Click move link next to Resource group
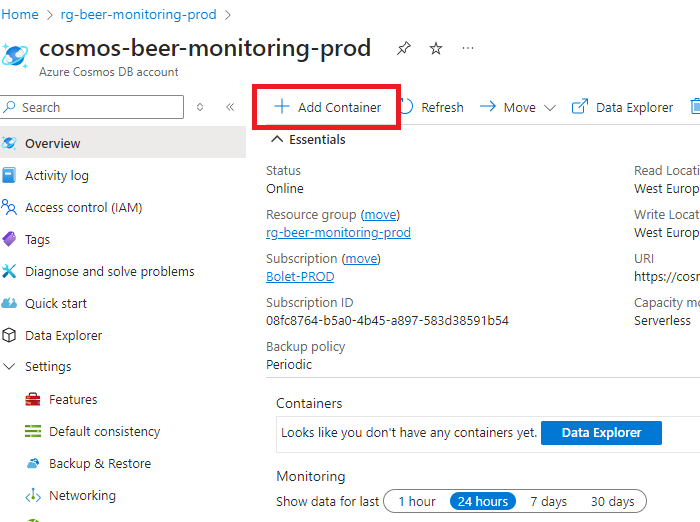700x522 pixels. pos(380,215)
